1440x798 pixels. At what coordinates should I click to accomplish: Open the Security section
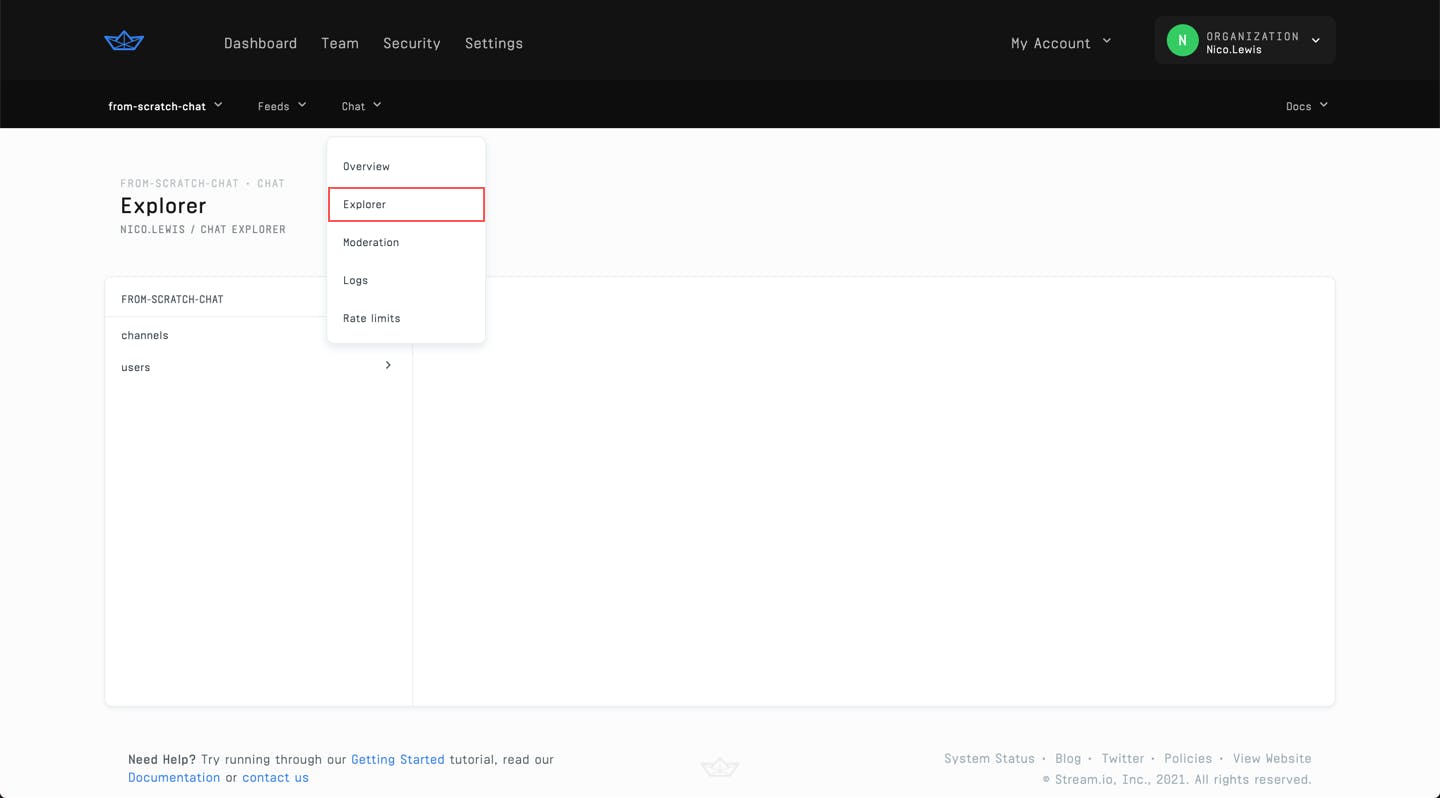tap(412, 43)
